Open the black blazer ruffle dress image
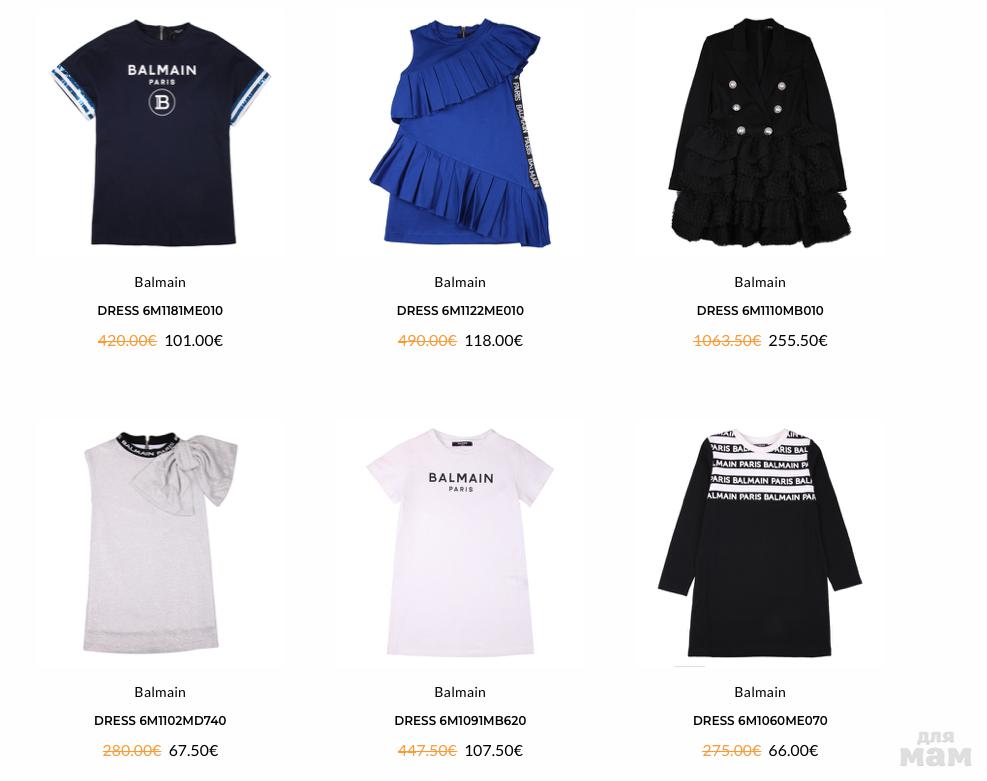 click(760, 133)
